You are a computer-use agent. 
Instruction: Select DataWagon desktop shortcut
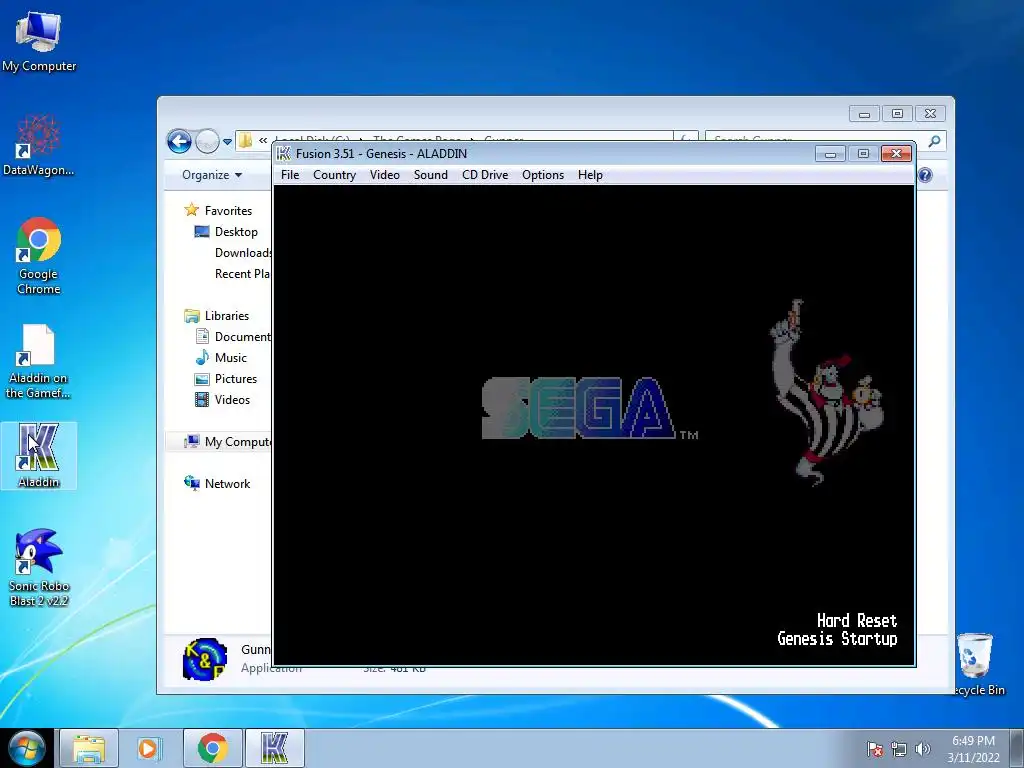click(39, 145)
